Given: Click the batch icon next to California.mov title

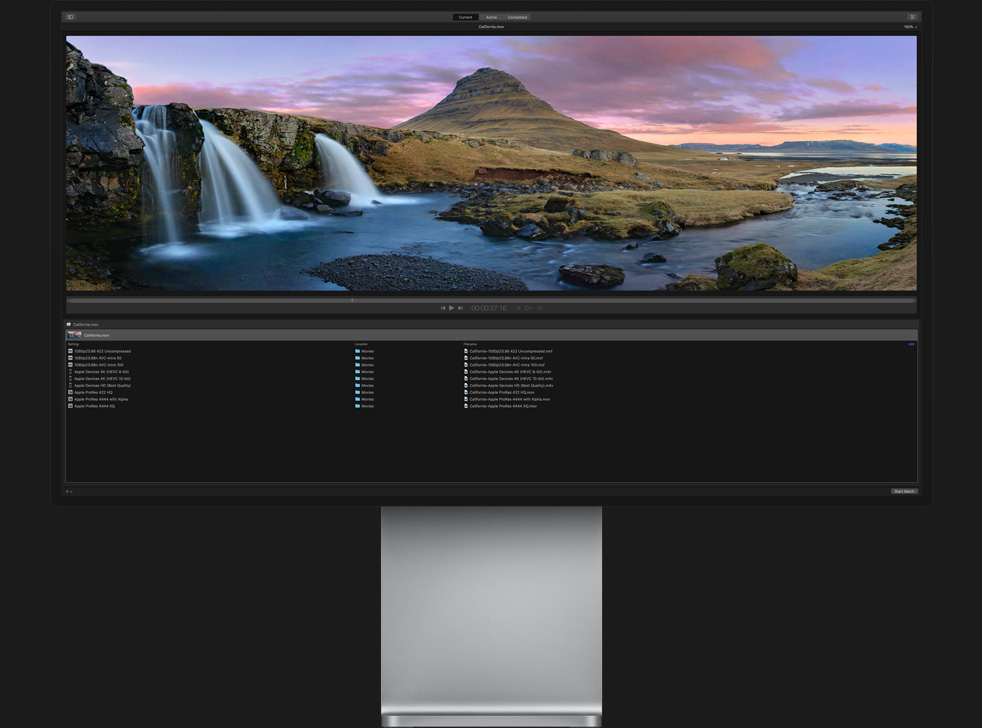Looking at the screenshot, I should [x=68, y=325].
